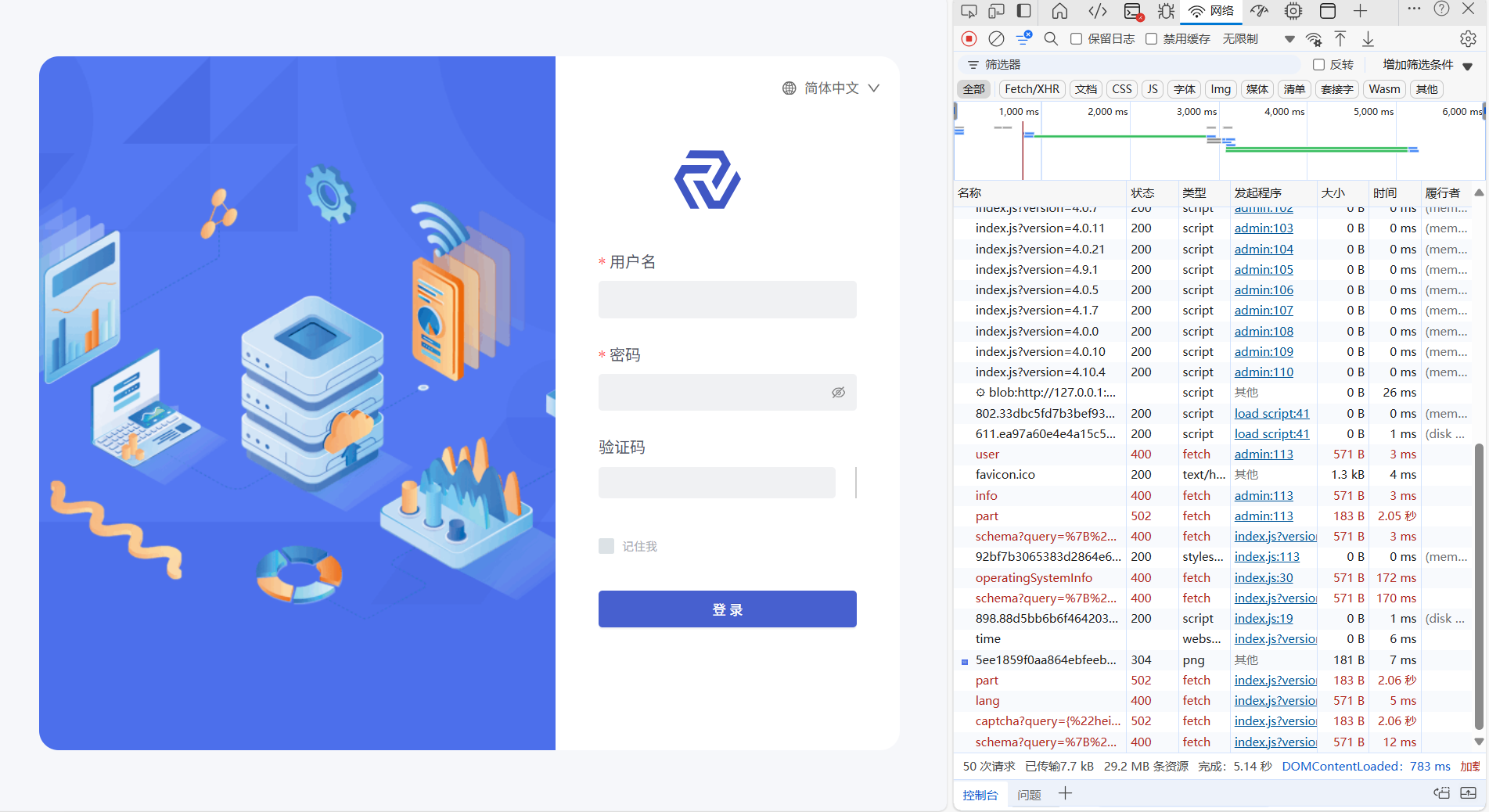Open the 无限制 throttling dropdown
Viewport: 1489px width, 812px height.
point(1258,39)
